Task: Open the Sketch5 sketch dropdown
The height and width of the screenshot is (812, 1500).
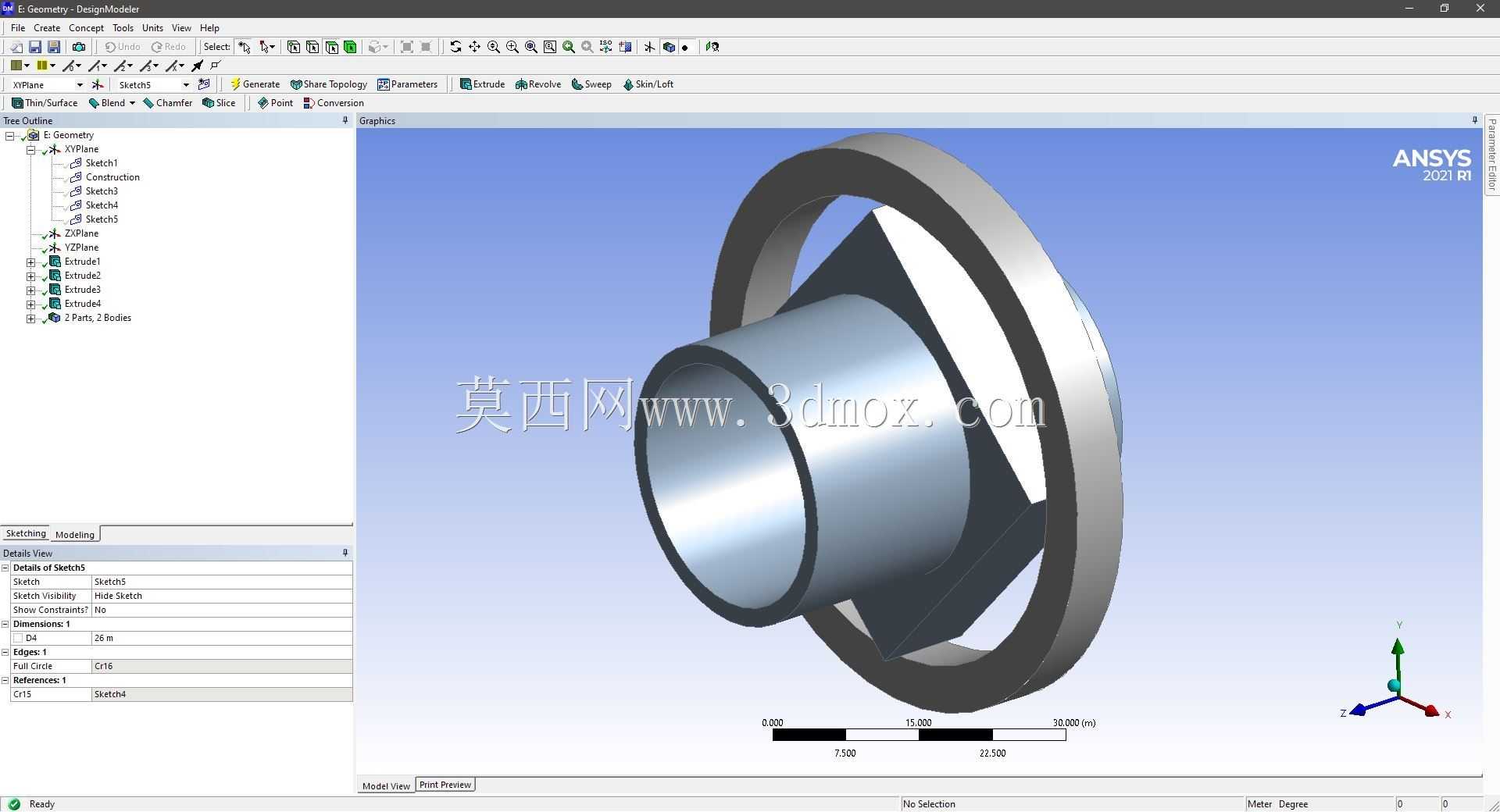Action: 186,84
